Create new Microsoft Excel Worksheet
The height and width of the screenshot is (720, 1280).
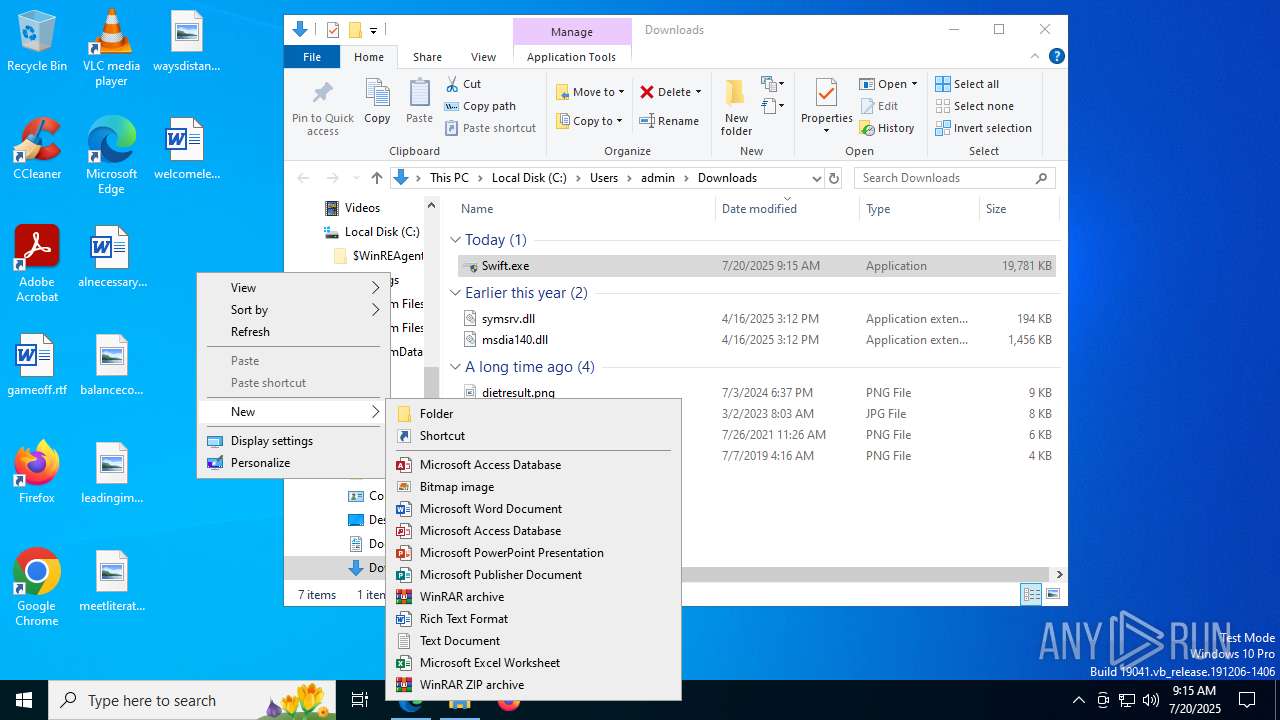[x=533, y=663]
